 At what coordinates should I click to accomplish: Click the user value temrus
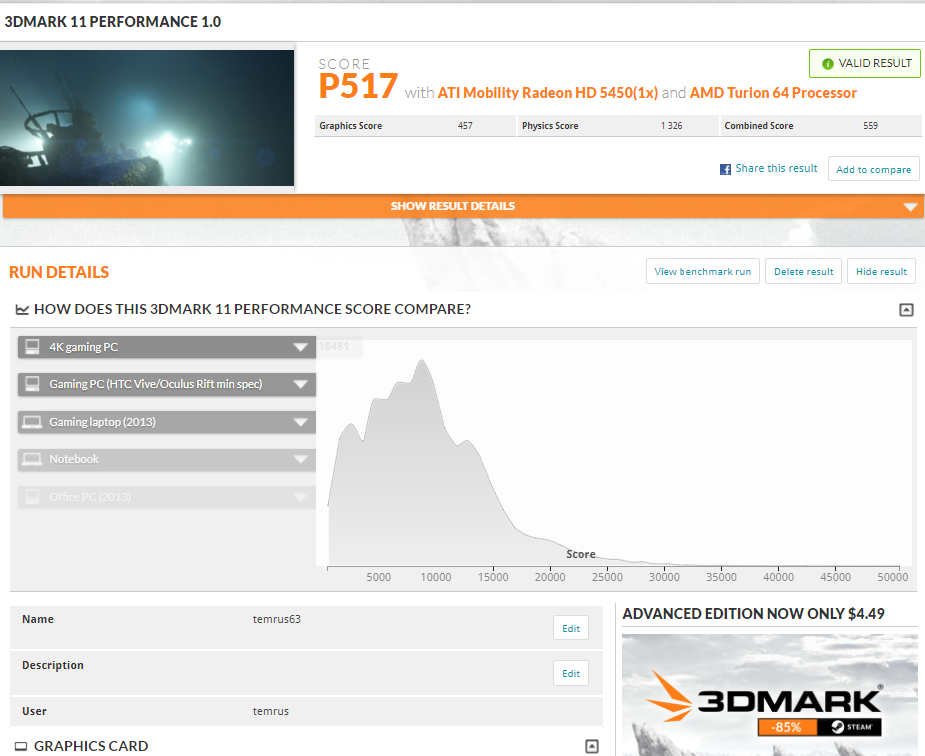[x=271, y=711]
